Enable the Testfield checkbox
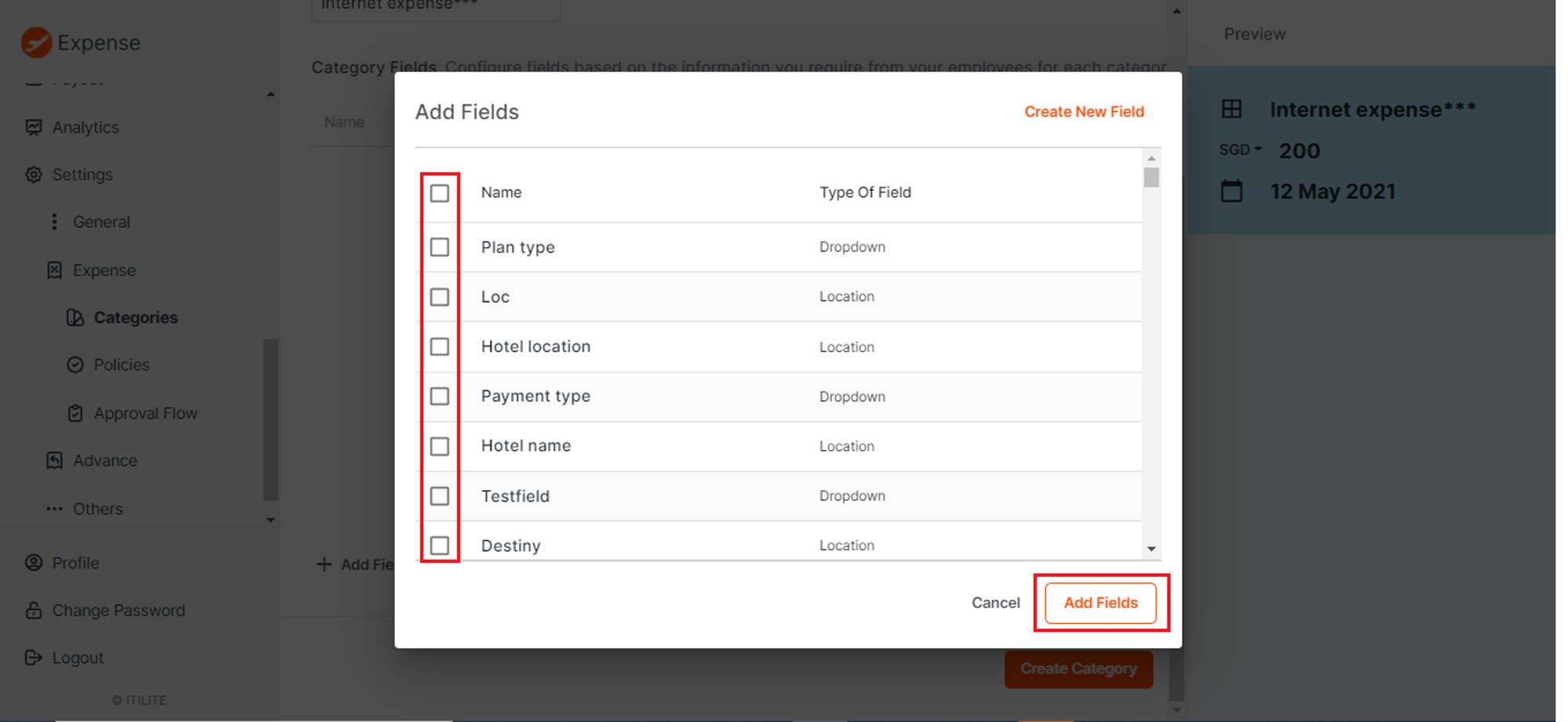Viewport: 1568px width, 722px height. click(x=439, y=495)
